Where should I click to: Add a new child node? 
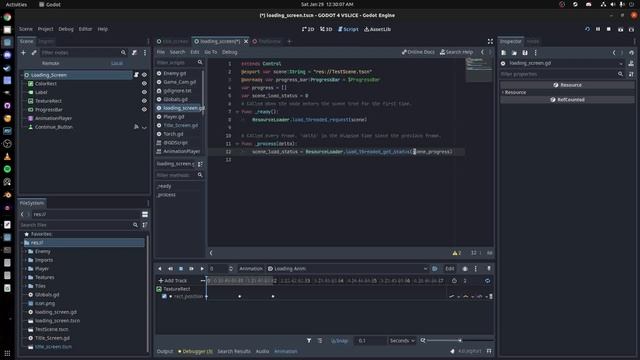[23, 53]
